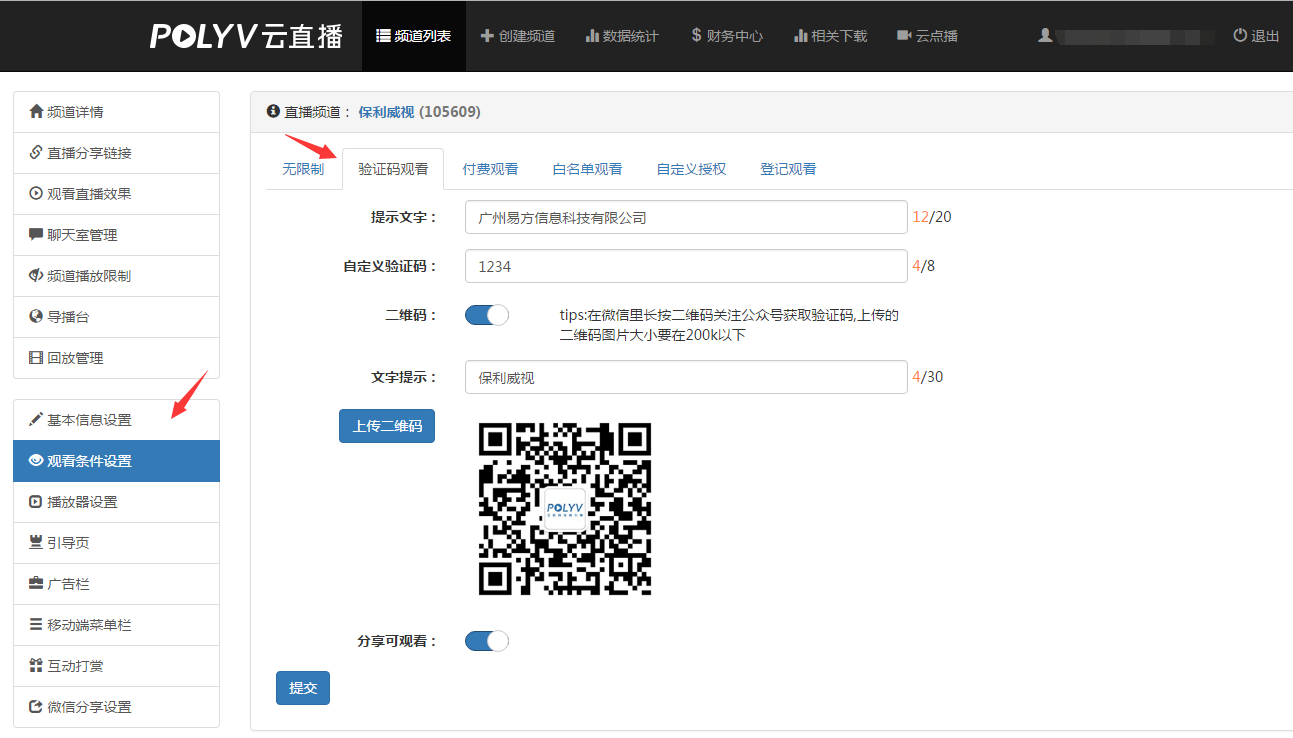The width and height of the screenshot is (1293, 738).
Task: Toggle the 二维码 switch off
Action: pos(487,315)
